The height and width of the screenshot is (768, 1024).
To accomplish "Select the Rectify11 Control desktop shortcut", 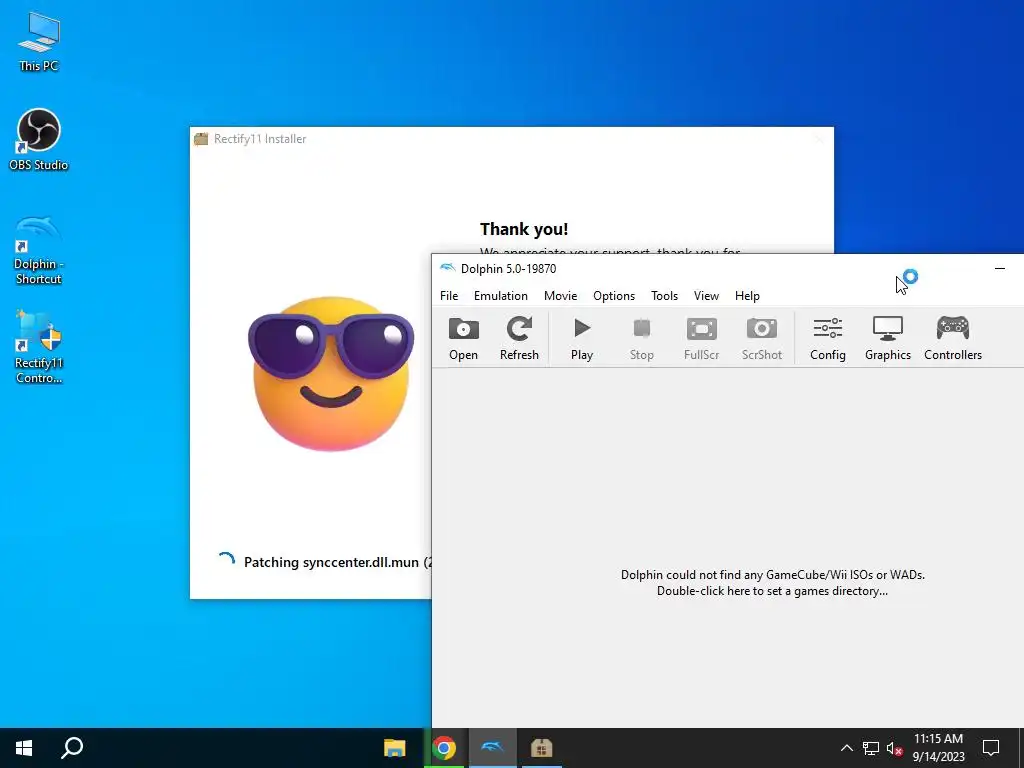I will [39, 347].
